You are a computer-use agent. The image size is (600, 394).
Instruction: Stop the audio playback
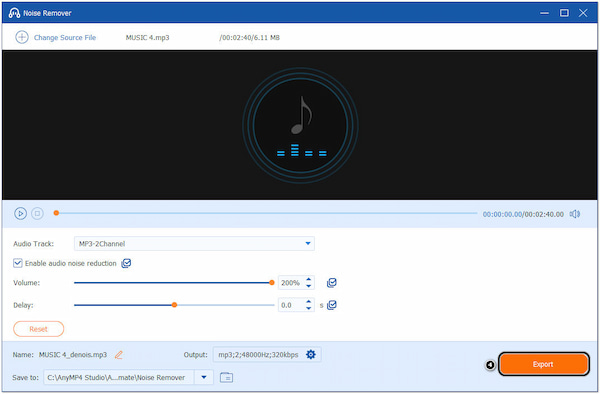pos(37,213)
